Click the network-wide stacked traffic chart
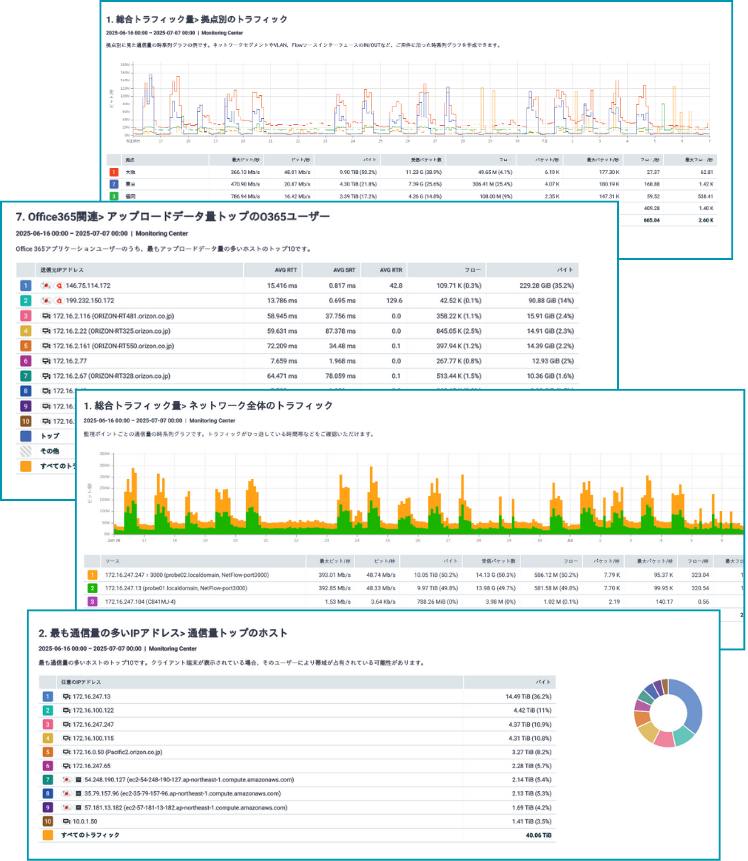The width and height of the screenshot is (748, 861). pyautogui.click(x=428, y=494)
